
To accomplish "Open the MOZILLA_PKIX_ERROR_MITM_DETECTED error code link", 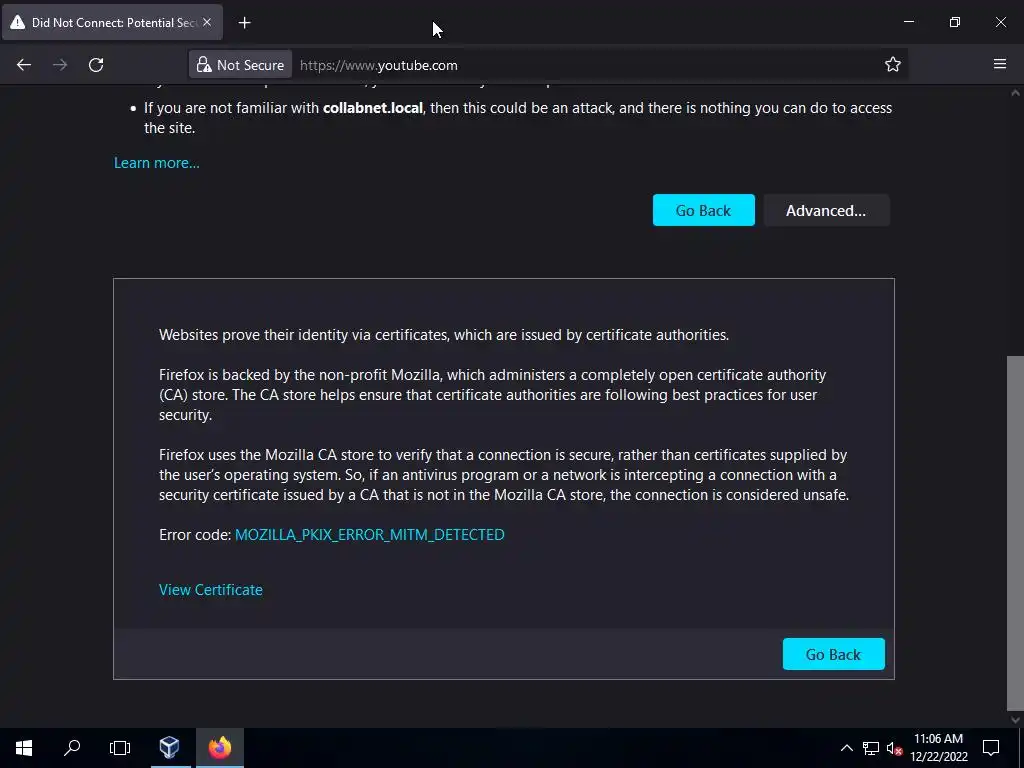I will (x=370, y=534).
